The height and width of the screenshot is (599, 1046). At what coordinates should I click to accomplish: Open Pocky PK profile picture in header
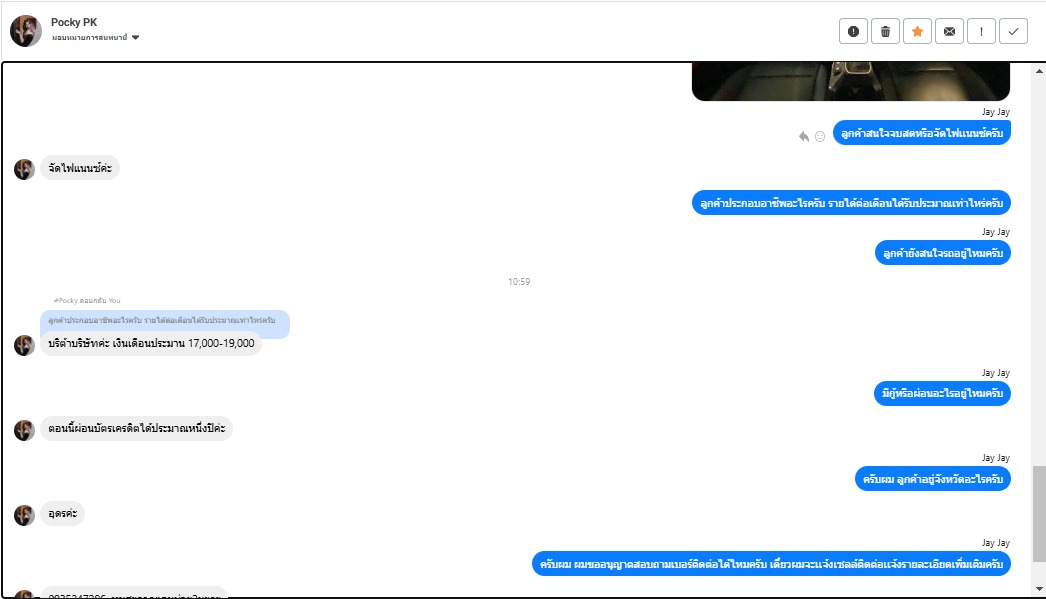click(26, 31)
